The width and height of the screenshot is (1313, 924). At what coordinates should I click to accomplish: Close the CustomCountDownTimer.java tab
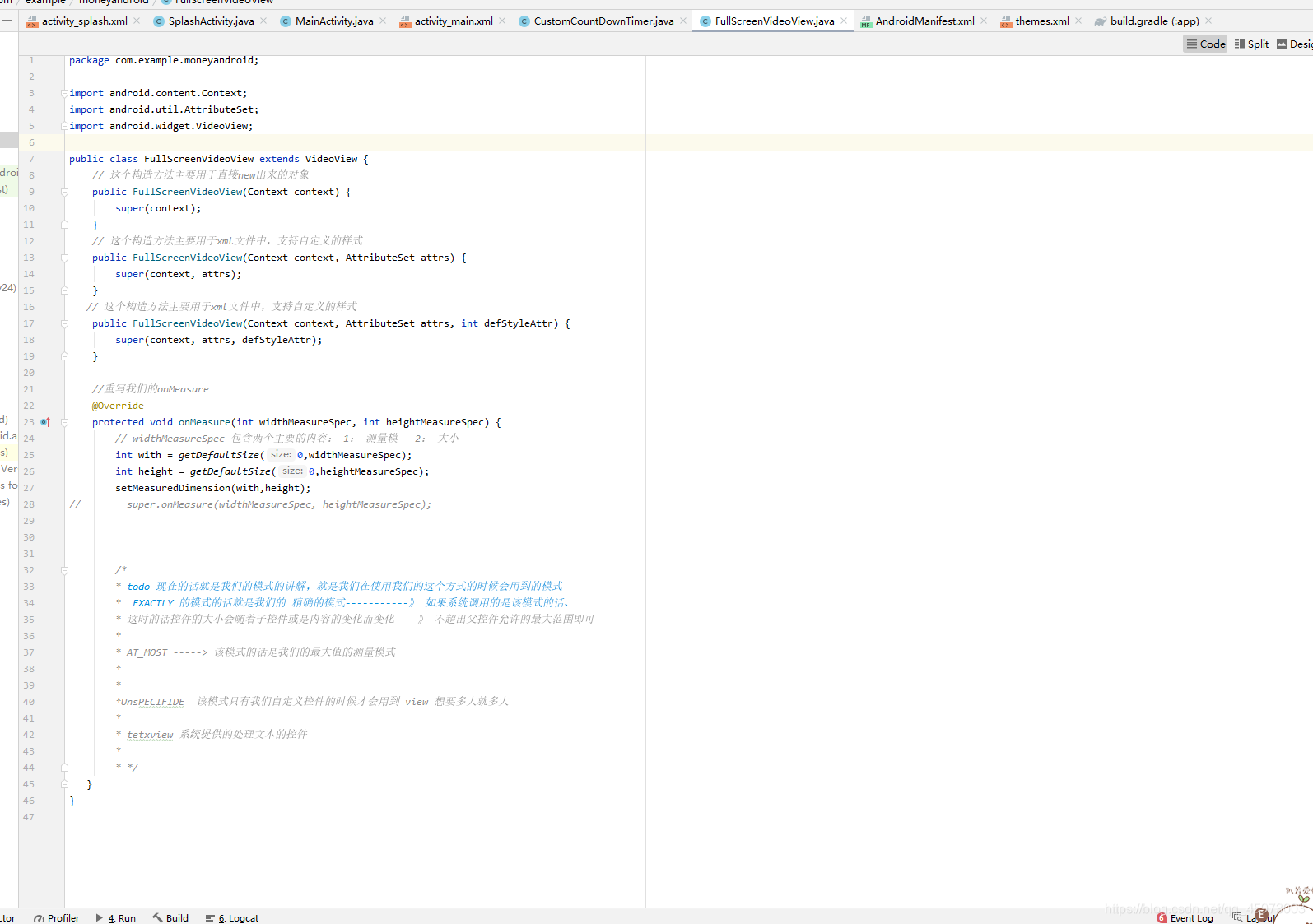pos(683,21)
